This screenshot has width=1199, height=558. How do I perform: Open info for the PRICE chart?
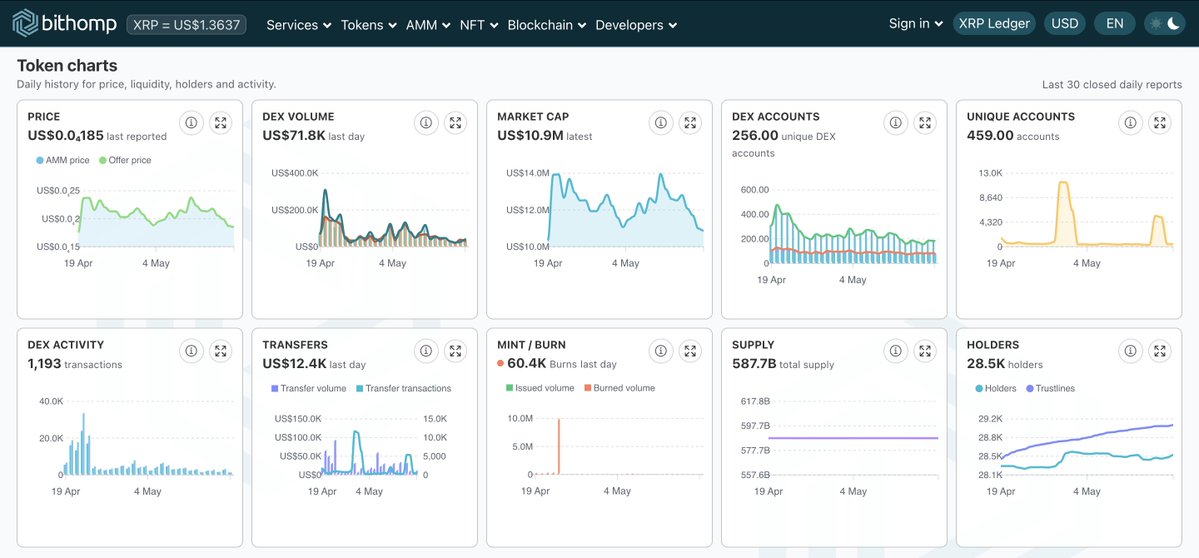[x=191, y=122]
